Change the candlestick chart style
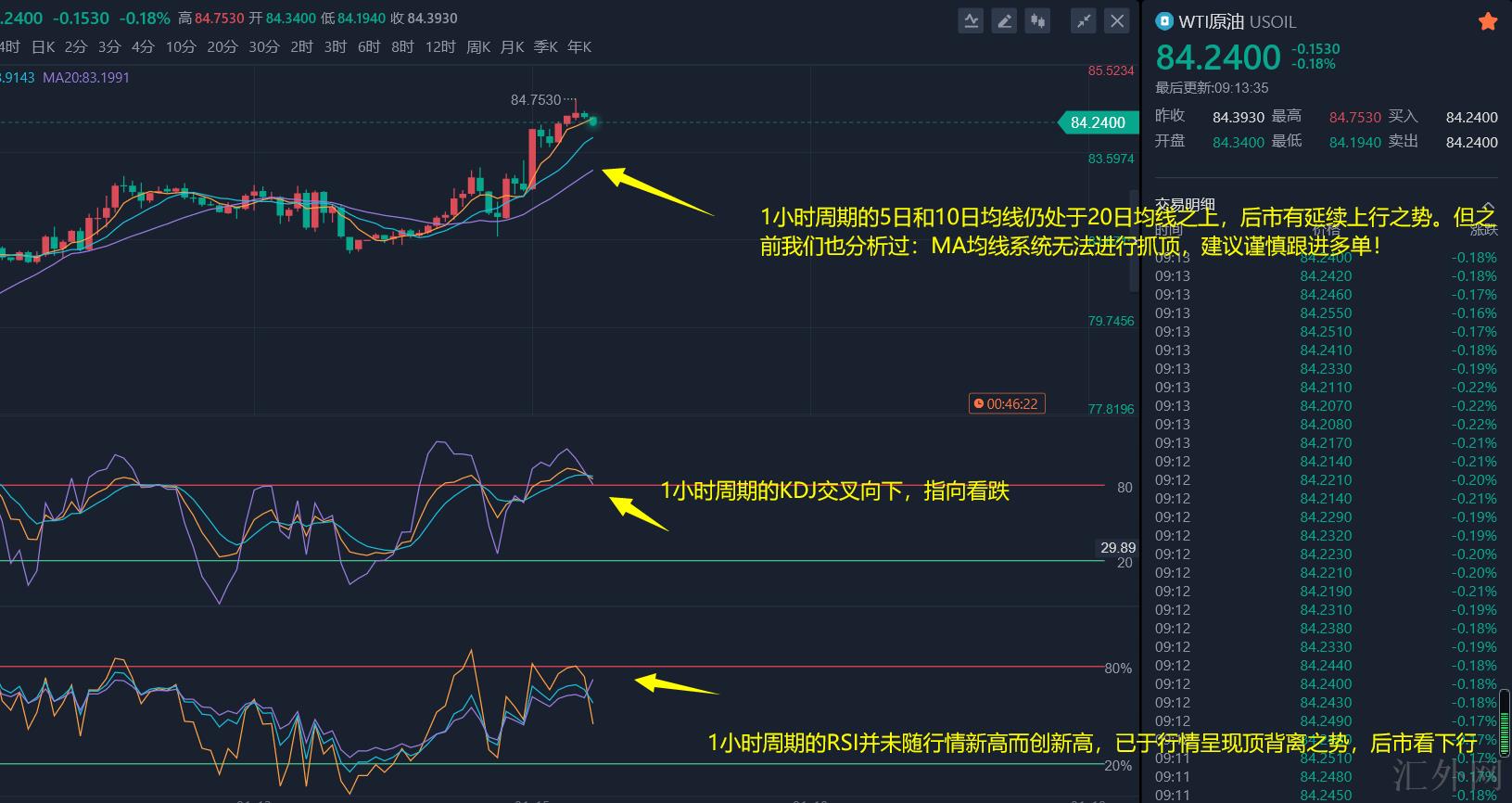Screen dimensions: 1512x803 [x=1037, y=20]
